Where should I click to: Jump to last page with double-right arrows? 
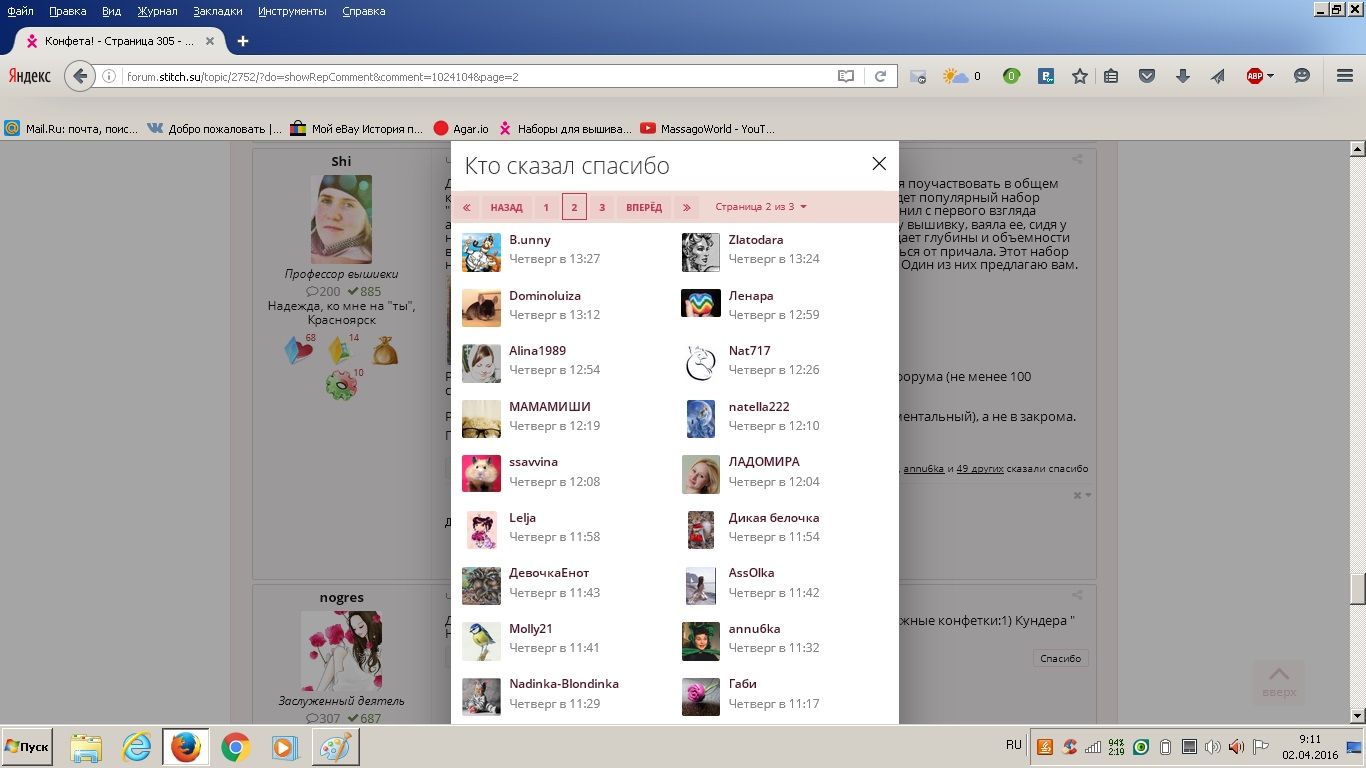[686, 208]
